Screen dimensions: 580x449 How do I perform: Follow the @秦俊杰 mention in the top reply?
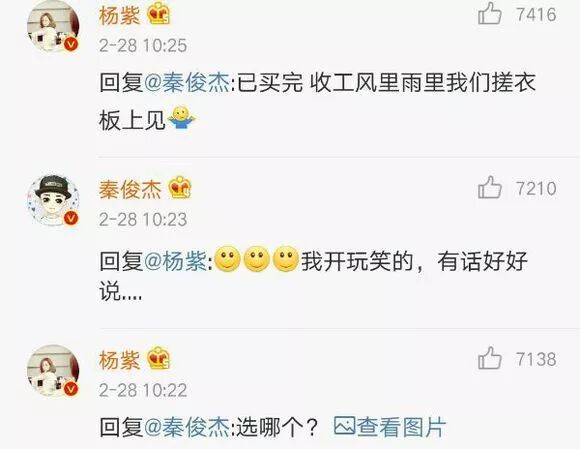[x=186, y=82]
